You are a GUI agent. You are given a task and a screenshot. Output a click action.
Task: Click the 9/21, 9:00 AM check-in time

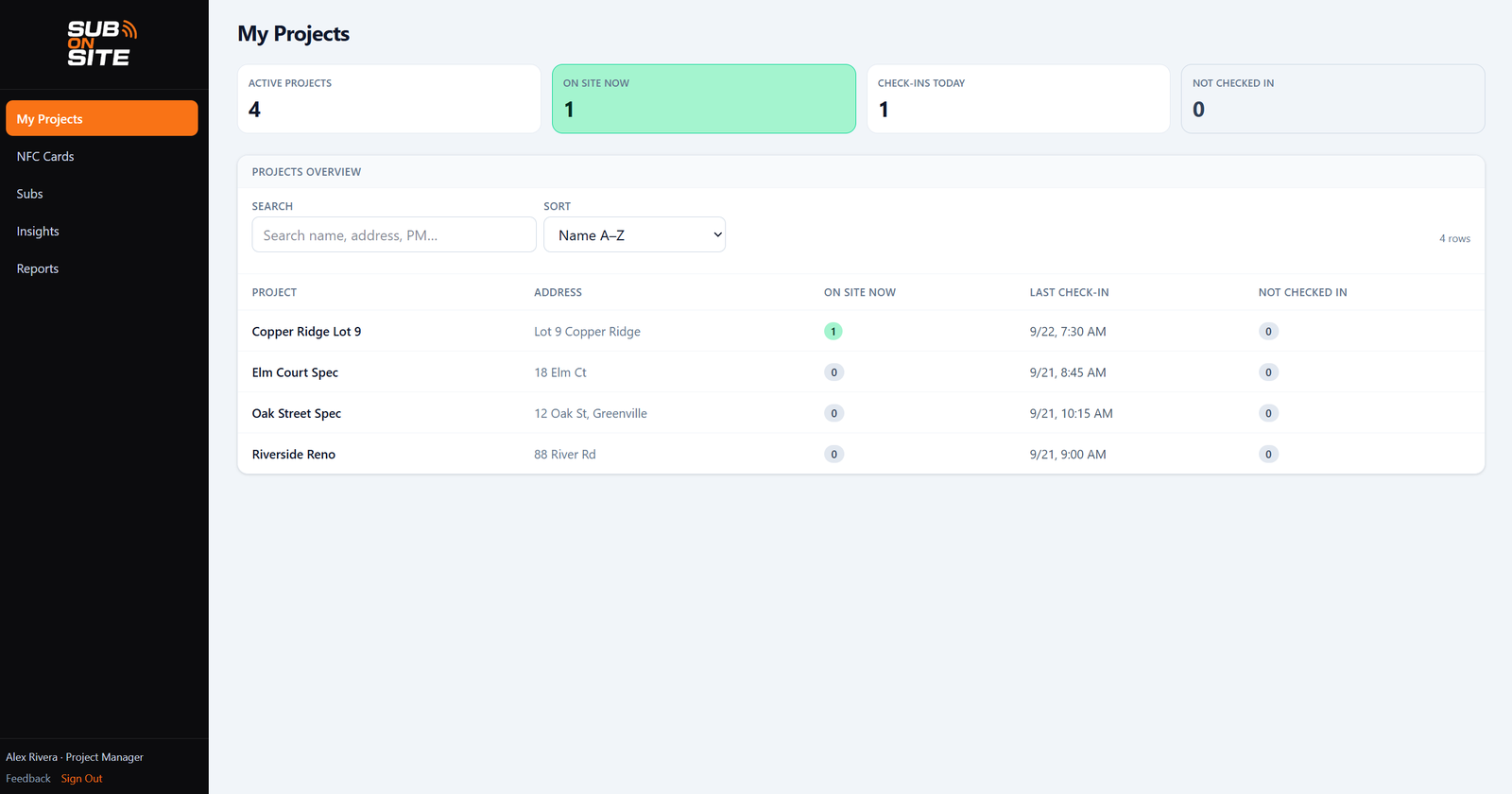tap(1068, 455)
